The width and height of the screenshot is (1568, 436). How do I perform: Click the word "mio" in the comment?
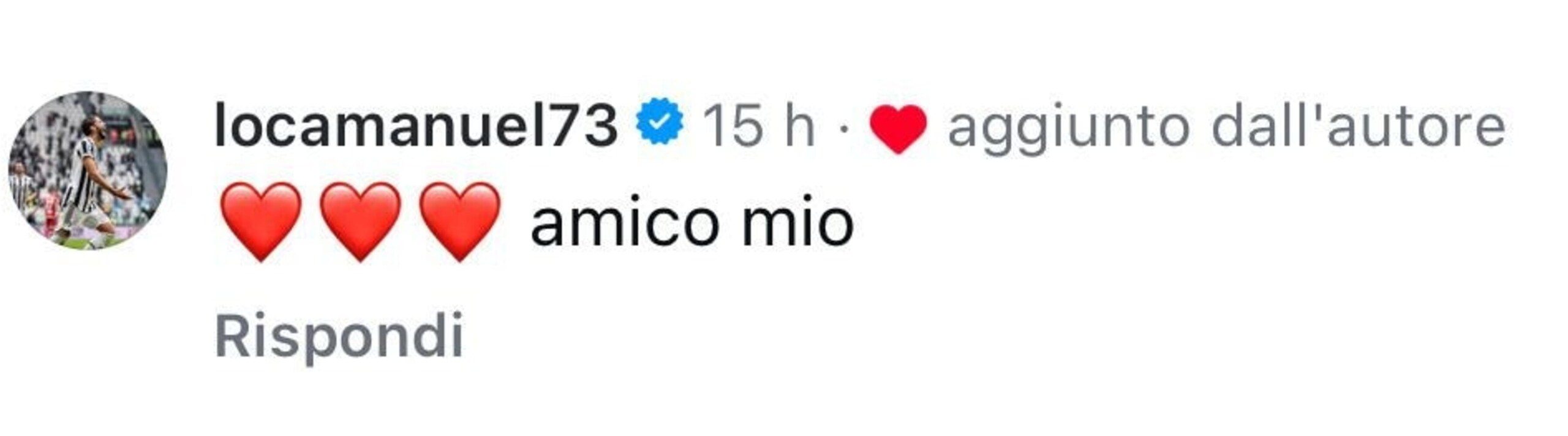click(798, 222)
